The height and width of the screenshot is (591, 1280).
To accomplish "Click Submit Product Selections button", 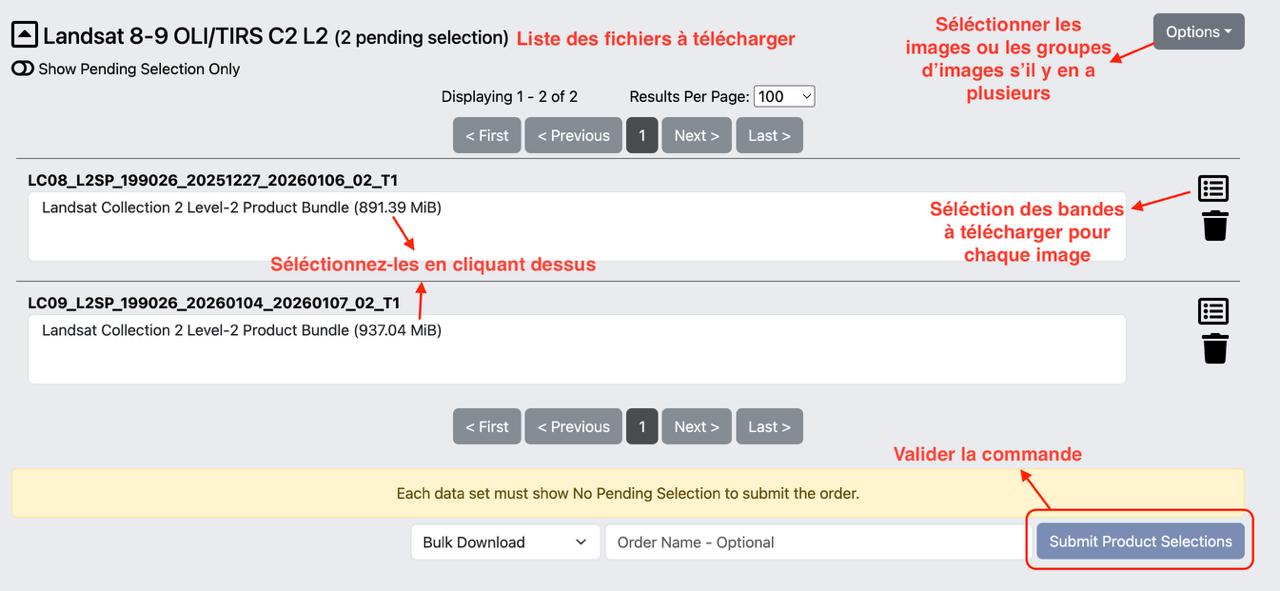I will point(1140,541).
